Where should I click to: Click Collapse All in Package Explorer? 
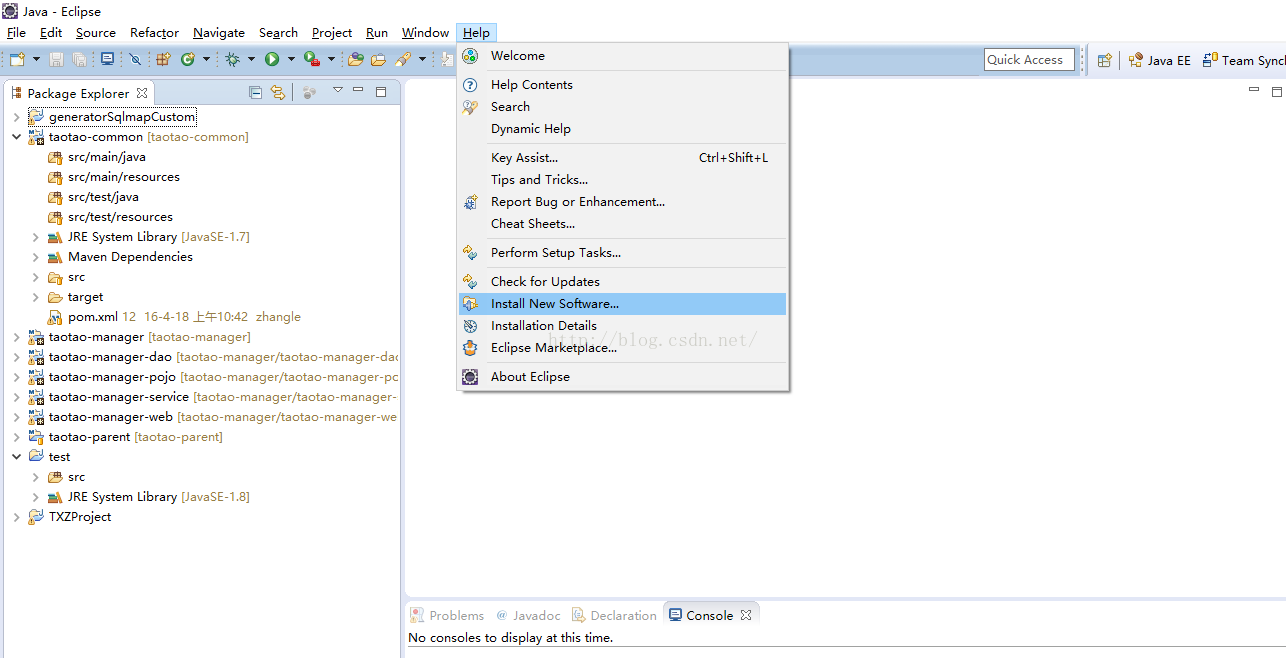pyautogui.click(x=255, y=92)
